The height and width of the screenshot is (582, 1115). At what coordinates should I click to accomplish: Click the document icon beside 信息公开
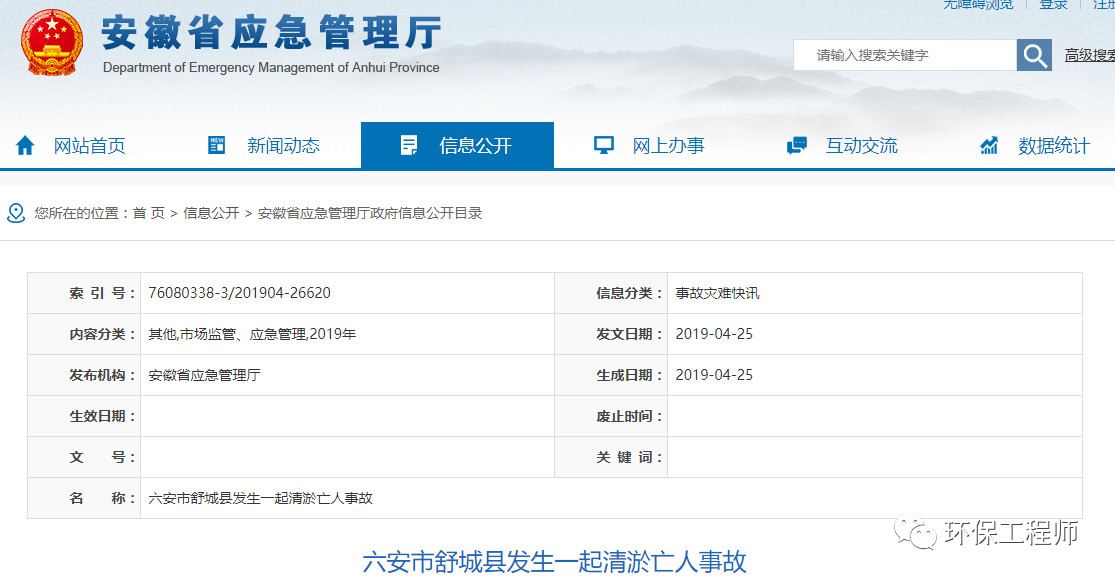click(x=408, y=146)
